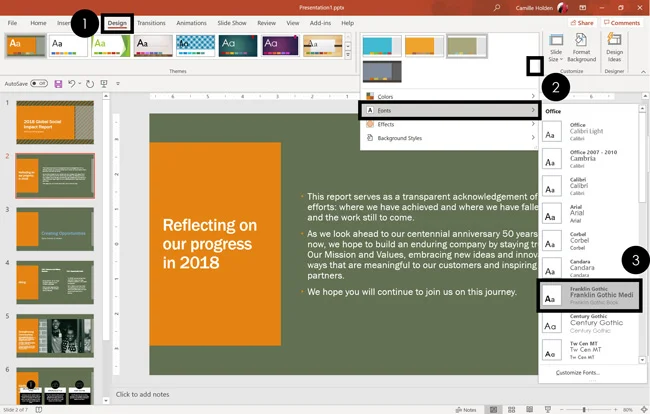Switch to the Transitions tab
This screenshot has height=414, width=650.
pos(151,23)
